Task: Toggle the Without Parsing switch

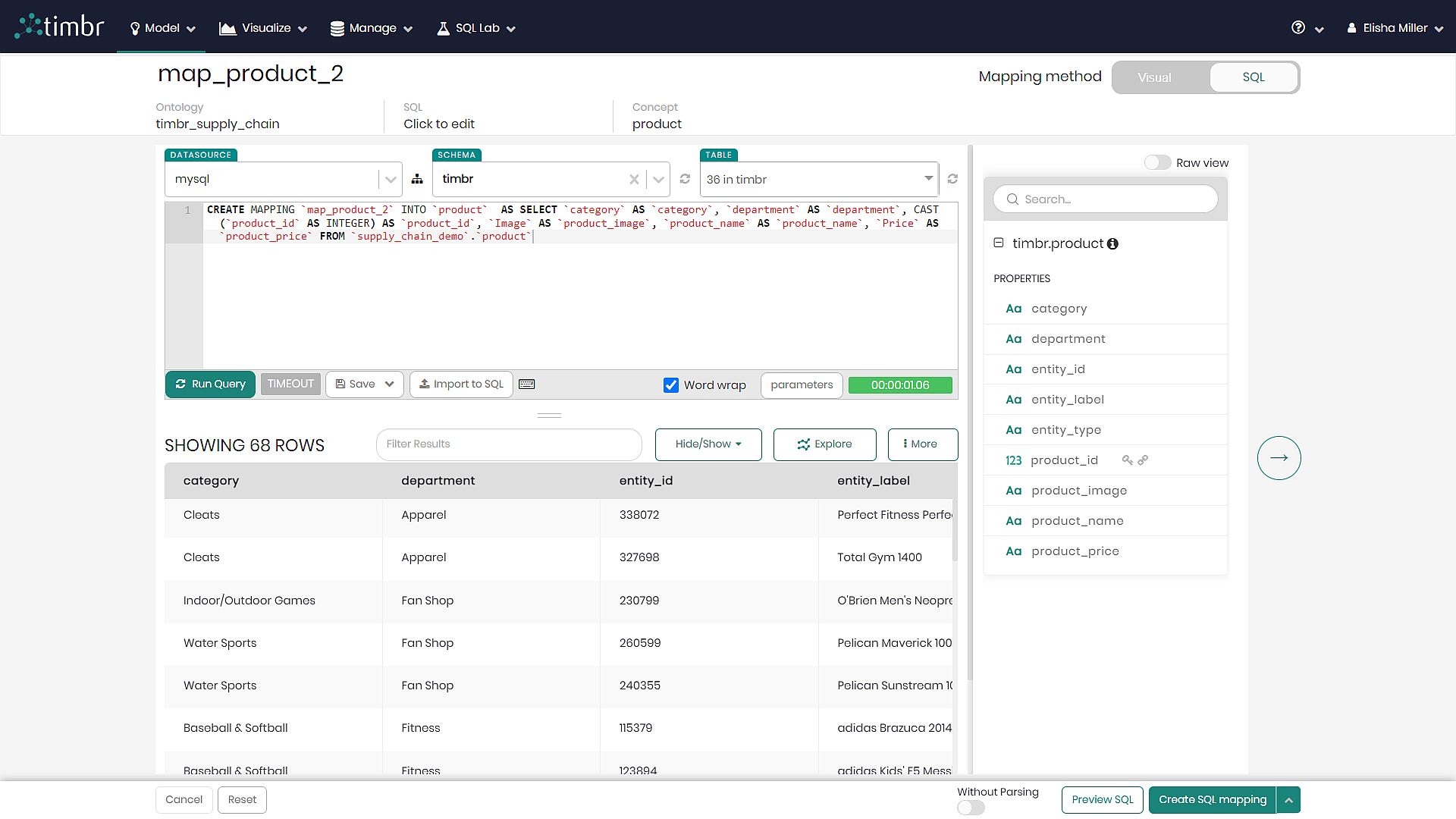Action: tap(971, 808)
